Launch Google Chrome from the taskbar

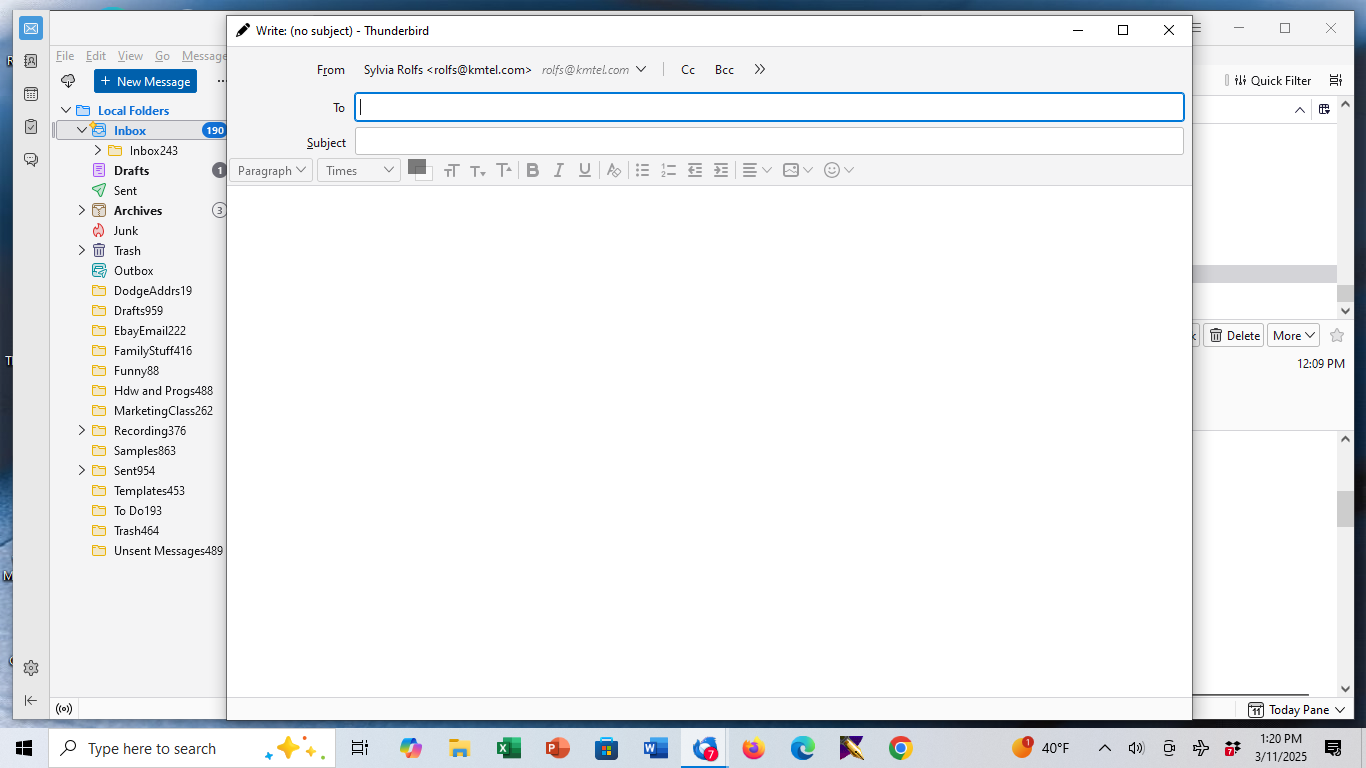[901, 748]
